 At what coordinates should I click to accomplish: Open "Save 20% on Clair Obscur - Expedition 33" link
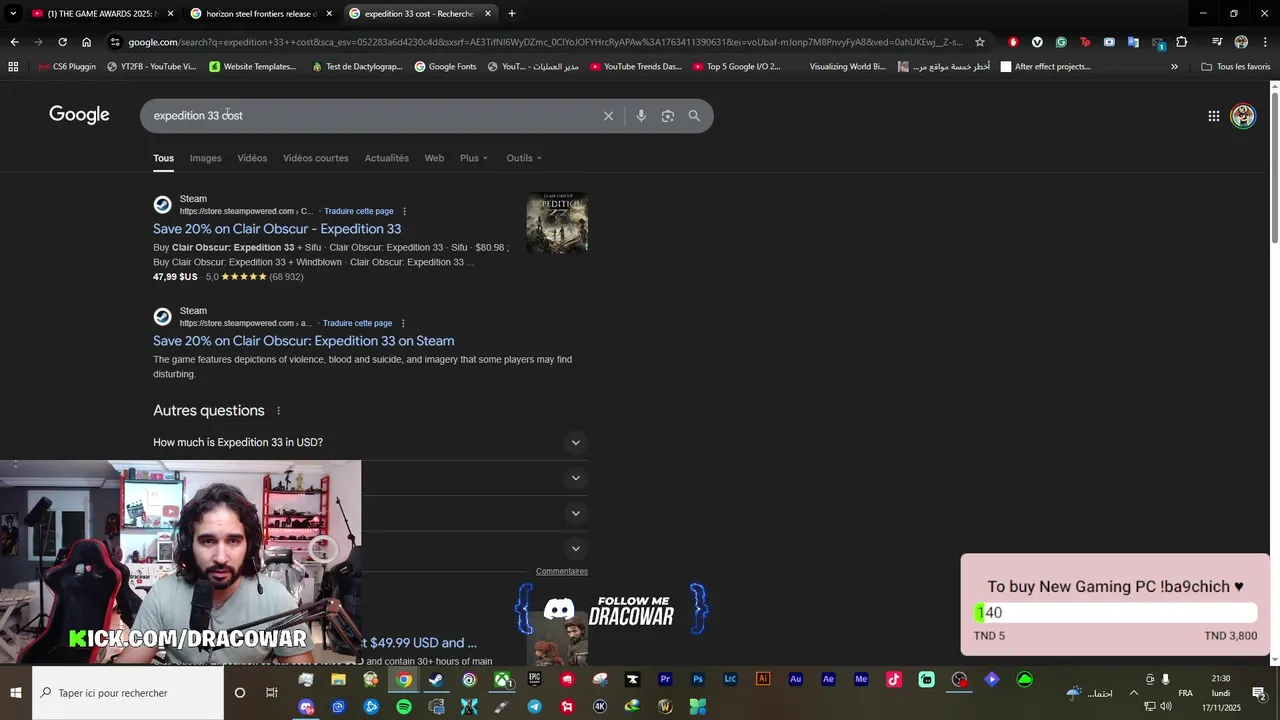(x=277, y=229)
